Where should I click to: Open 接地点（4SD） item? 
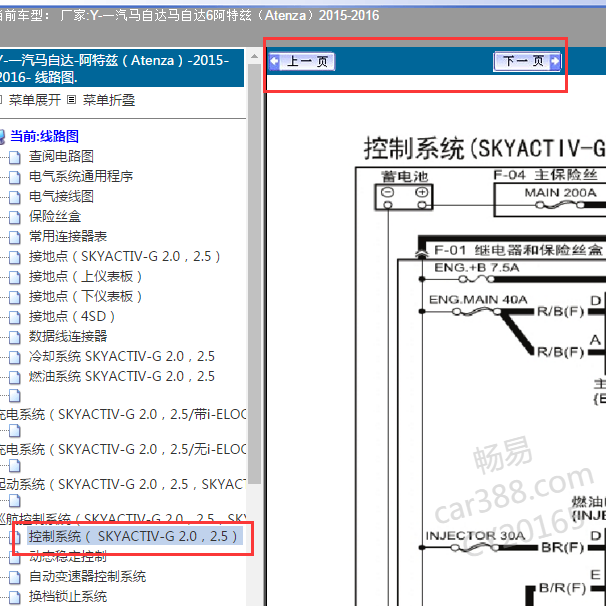point(72,317)
